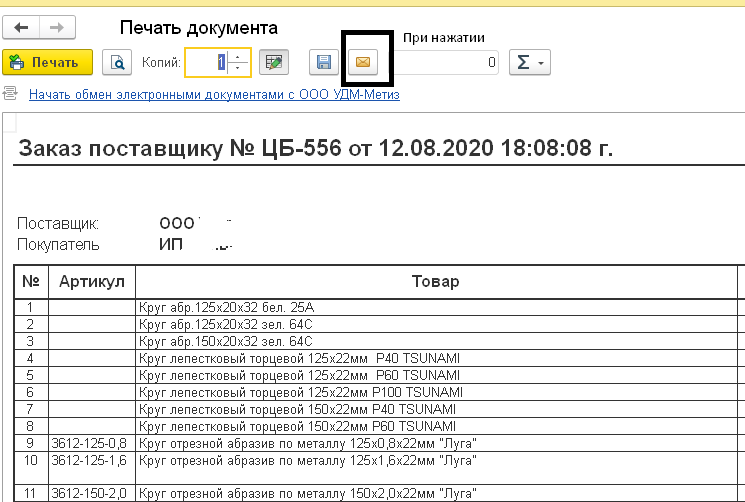Viewport: 745px width, 502px height.
Task: Click the document icon left of exchange link
Action: pos(11,95)
